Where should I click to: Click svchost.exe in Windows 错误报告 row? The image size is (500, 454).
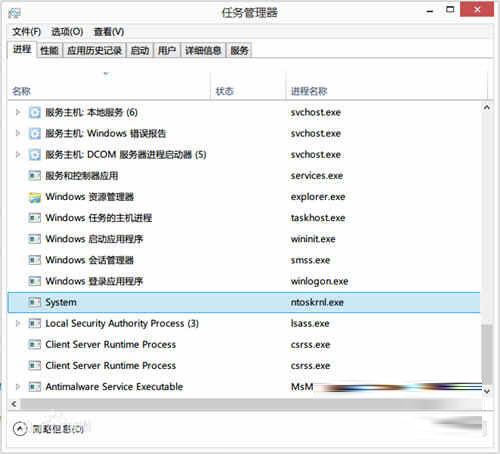pos(316,133)
